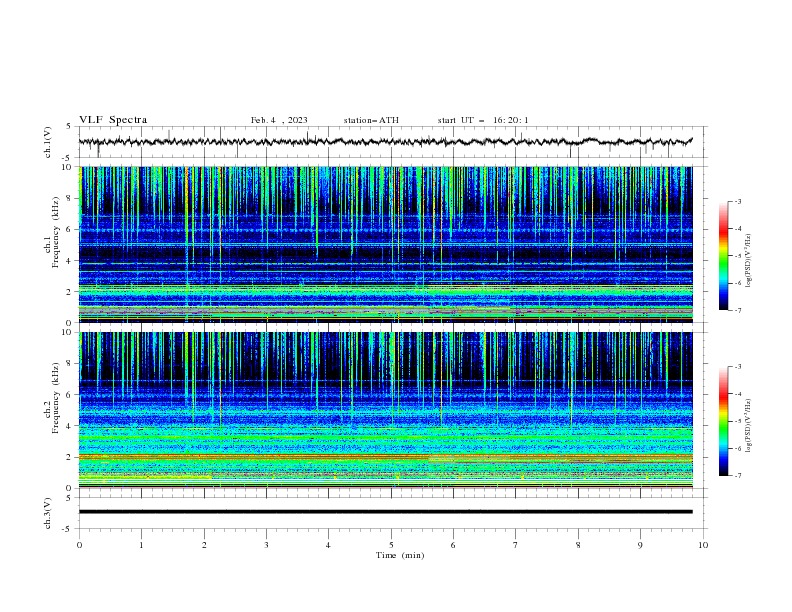The width and height of the screenshot is (792, 612).
Task: Click the ch.1 voltage waveform trace
Action: [386, 141]
